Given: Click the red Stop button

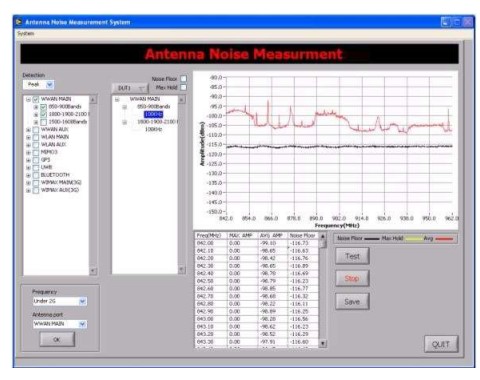Looking at the screenshot, I should pyautogui.click(x=352, y=278).
